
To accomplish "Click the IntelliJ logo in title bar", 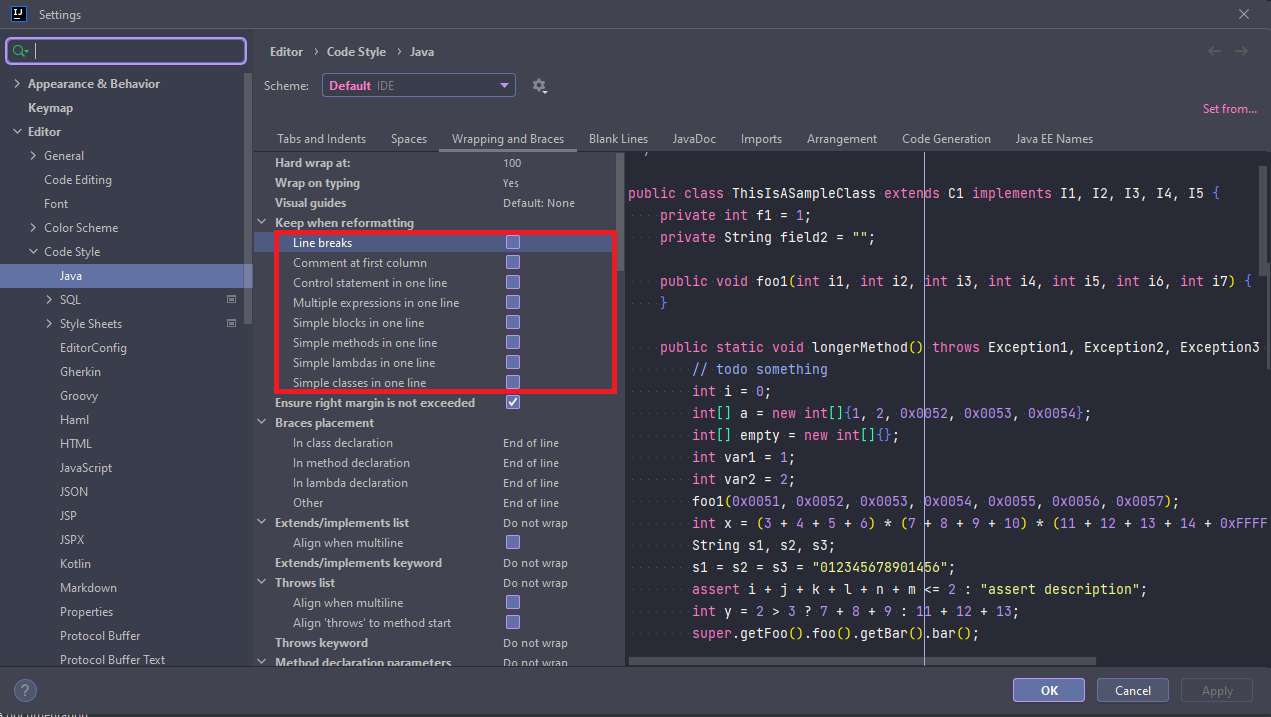I will coord(18,15).
